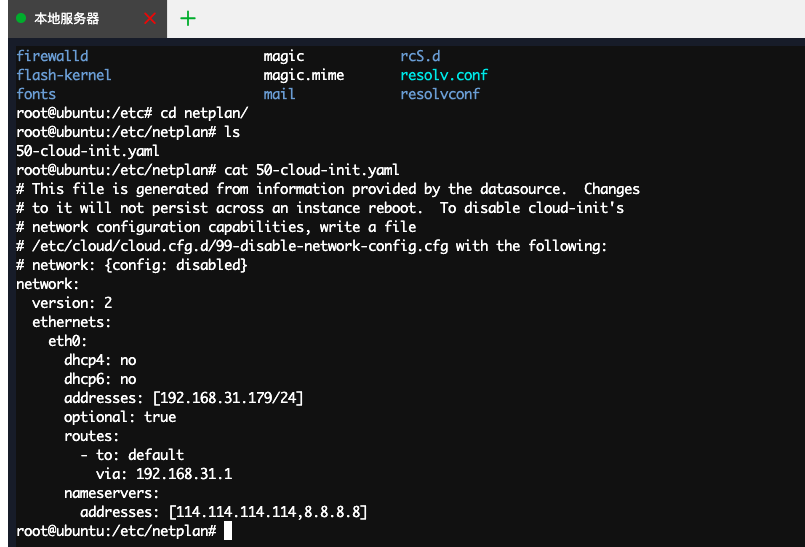This screenshot has width=805, height=547.
Task: Click the resolv.conf entry in listing
Action: (x=444, y=75)
